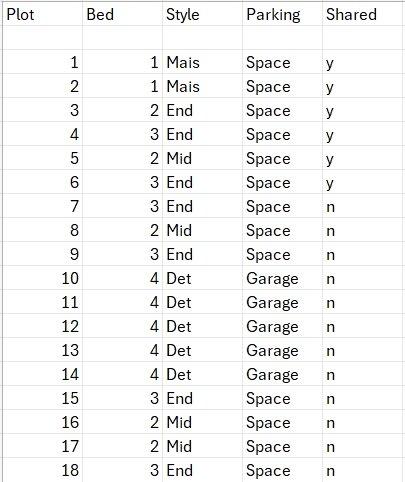Select the Shared cell for plot 7

coord(363,206)
